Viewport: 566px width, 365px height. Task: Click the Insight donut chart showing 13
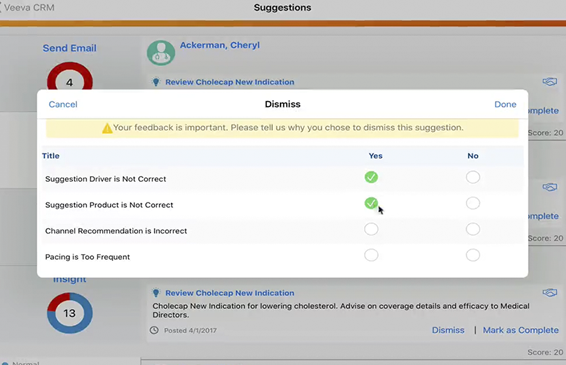70,313
